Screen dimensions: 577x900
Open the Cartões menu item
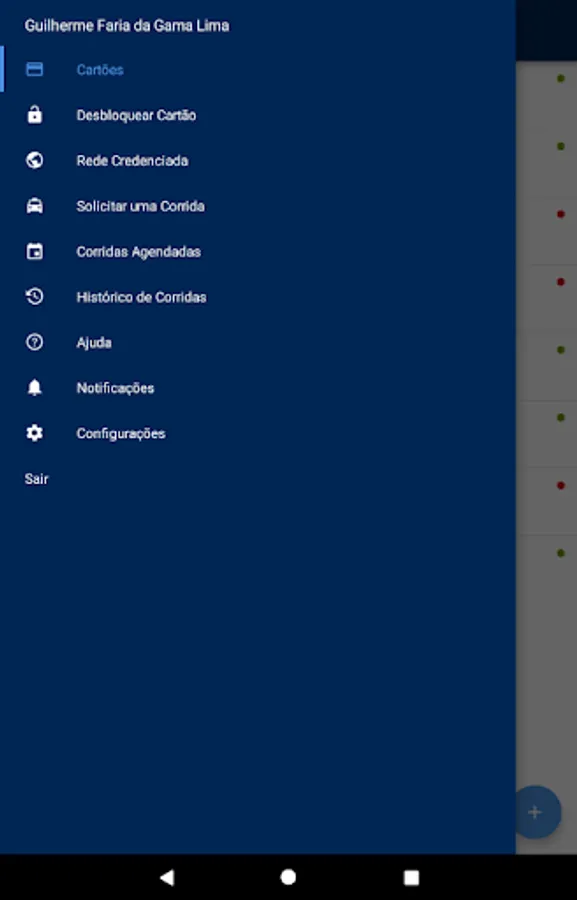pyautogui.click(x=258, y=69)
